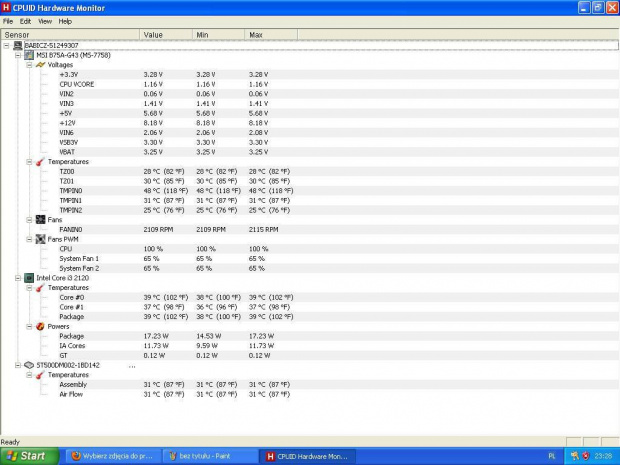Open the File menu
This screenshot has width=620, height=465.
coord(8,21)
